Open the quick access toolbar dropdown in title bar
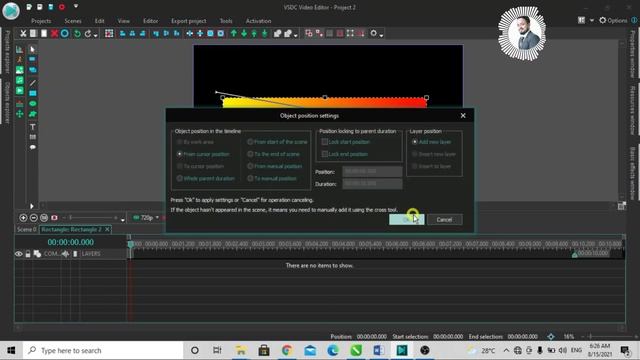The height and width of the screenshot is (360, 640). [76, 7]
